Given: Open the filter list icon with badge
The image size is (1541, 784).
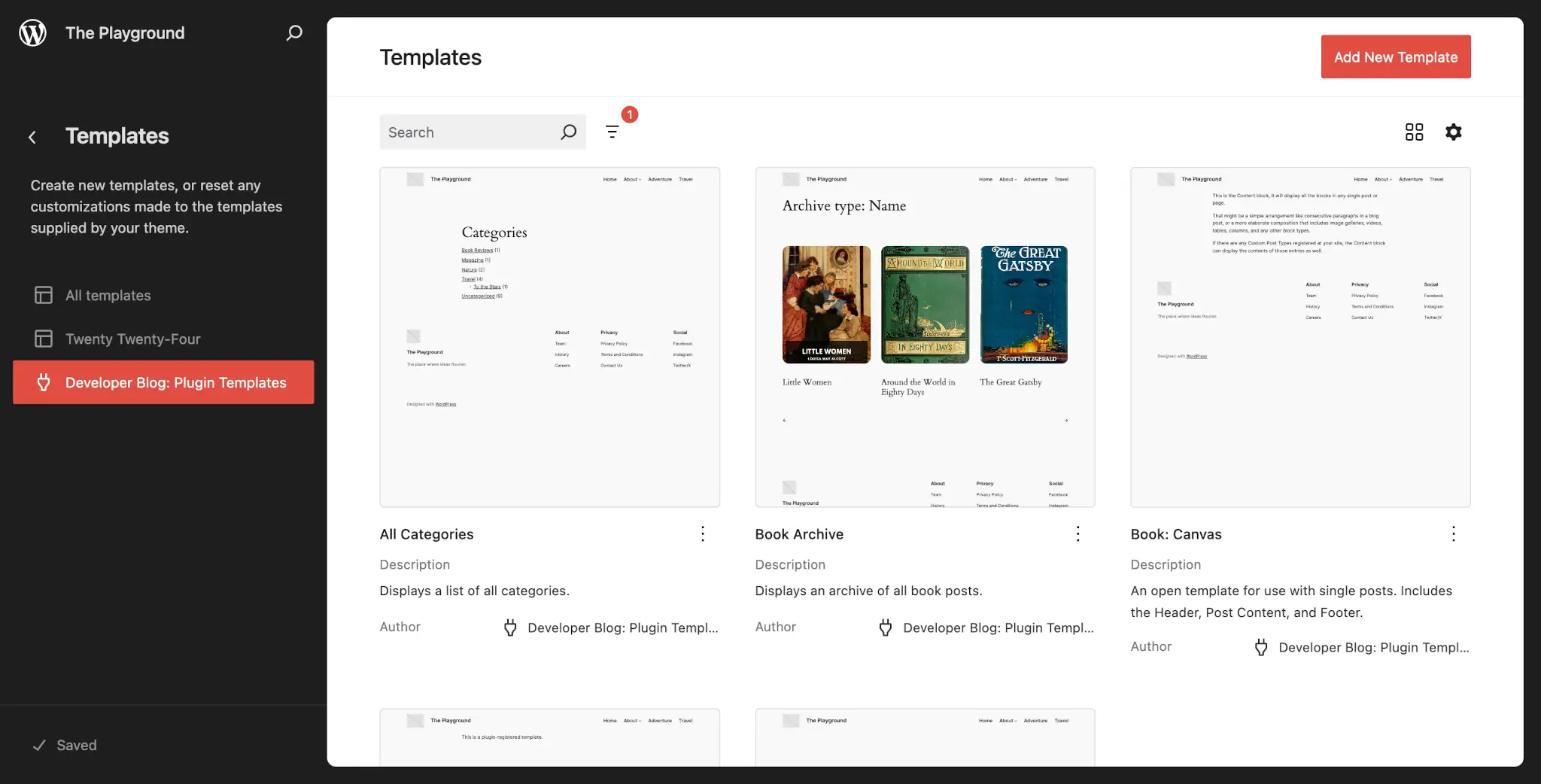Looking at the screenshot, I should pos(612,132).
